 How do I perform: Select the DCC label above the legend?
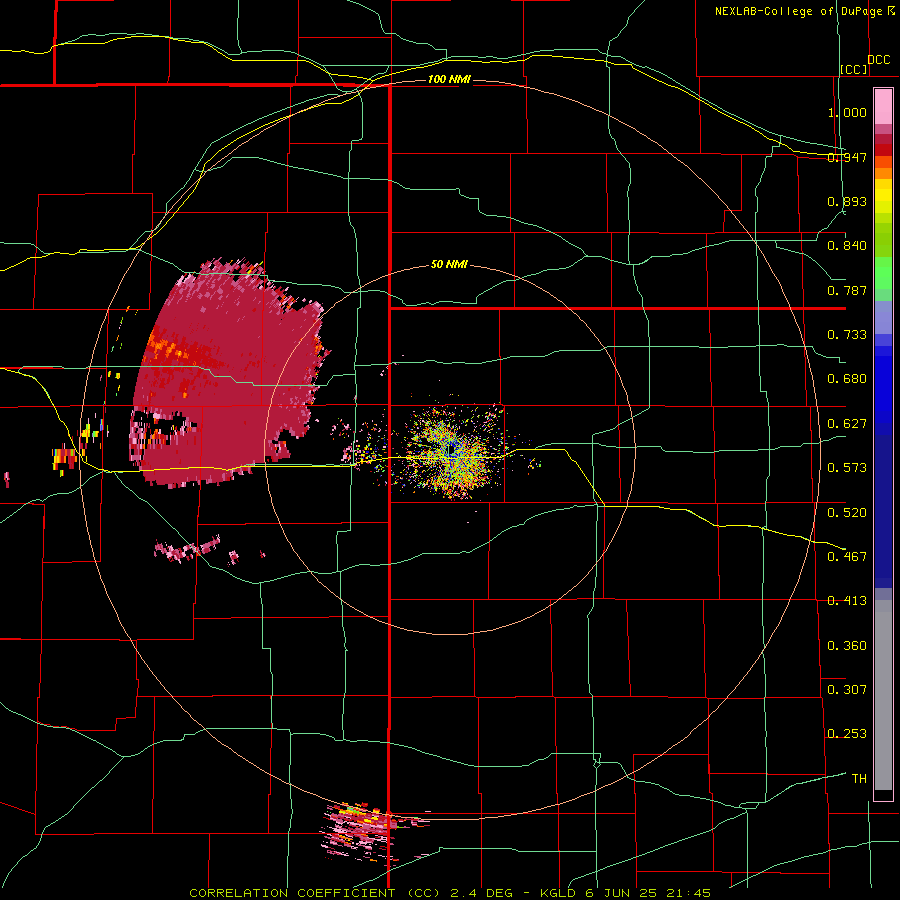[879, 60]
